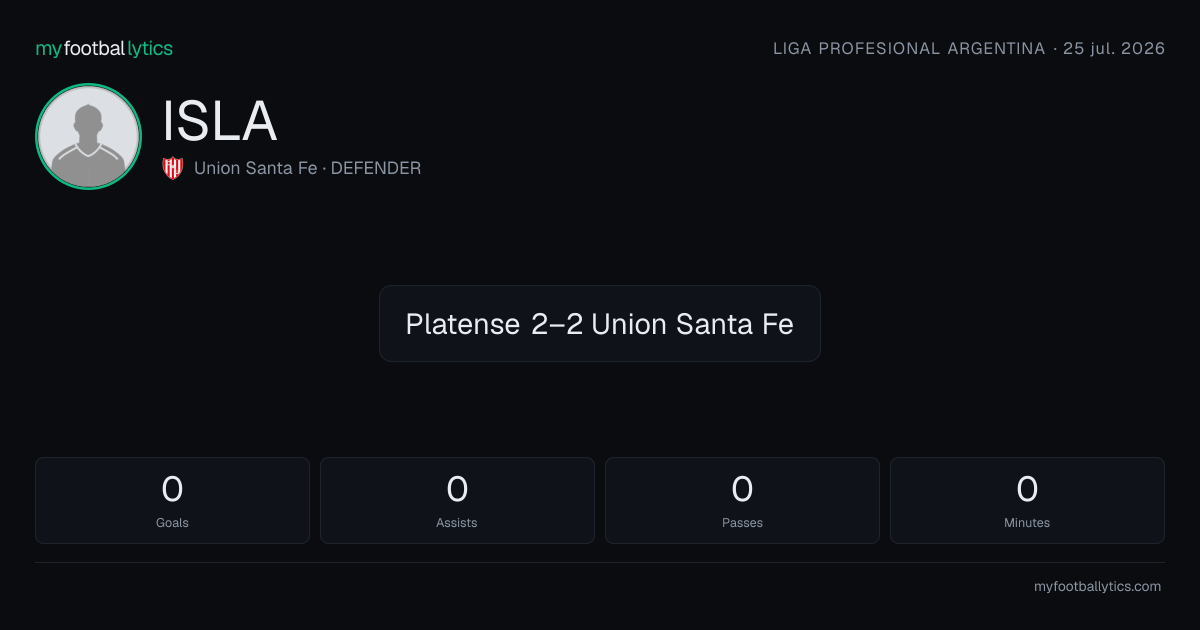Image resolution: width=1200 pixels, height=630 pixels.
Task: Click the Goals value zero
Action: tap(172, 489)
